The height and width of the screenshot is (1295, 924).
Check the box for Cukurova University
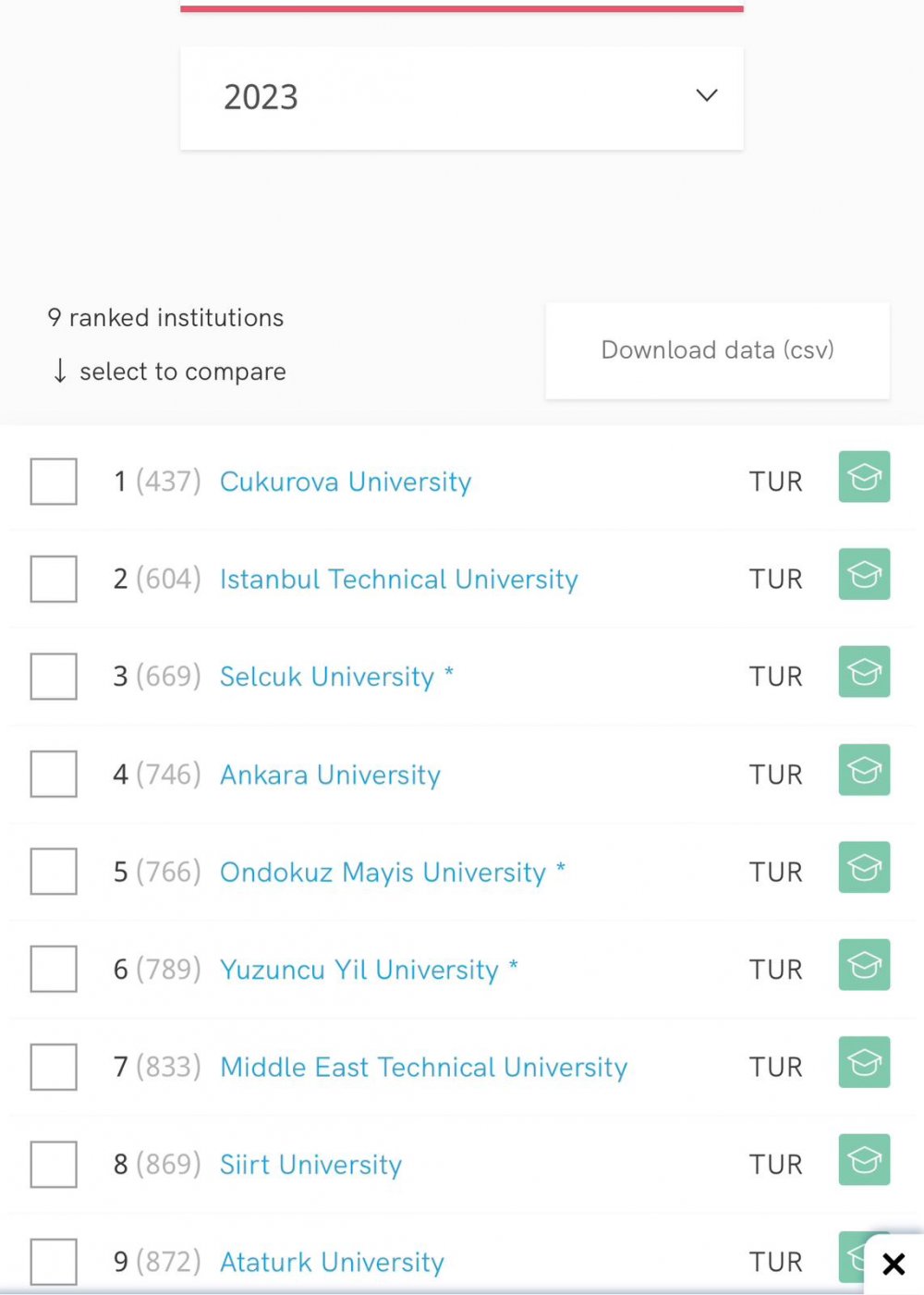[x=54, y=482]
